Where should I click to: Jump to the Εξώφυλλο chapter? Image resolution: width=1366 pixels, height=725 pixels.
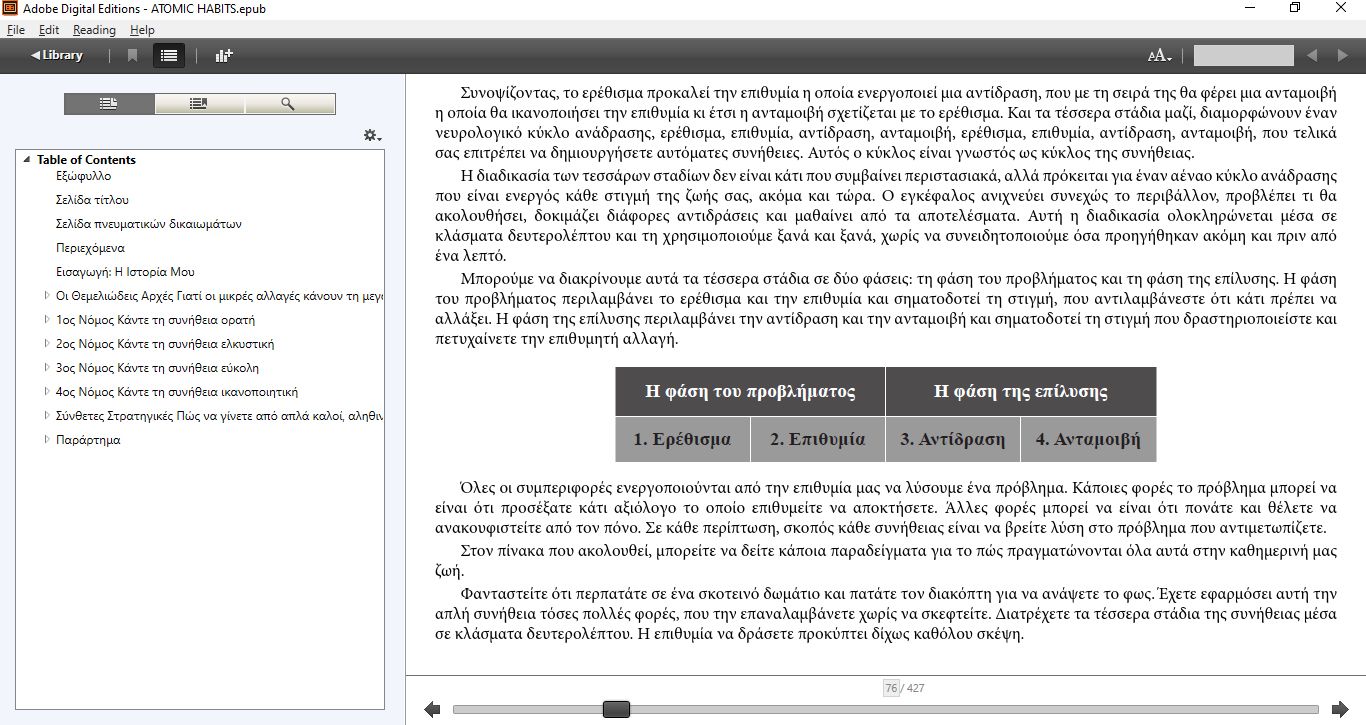(x=83, y=176)
